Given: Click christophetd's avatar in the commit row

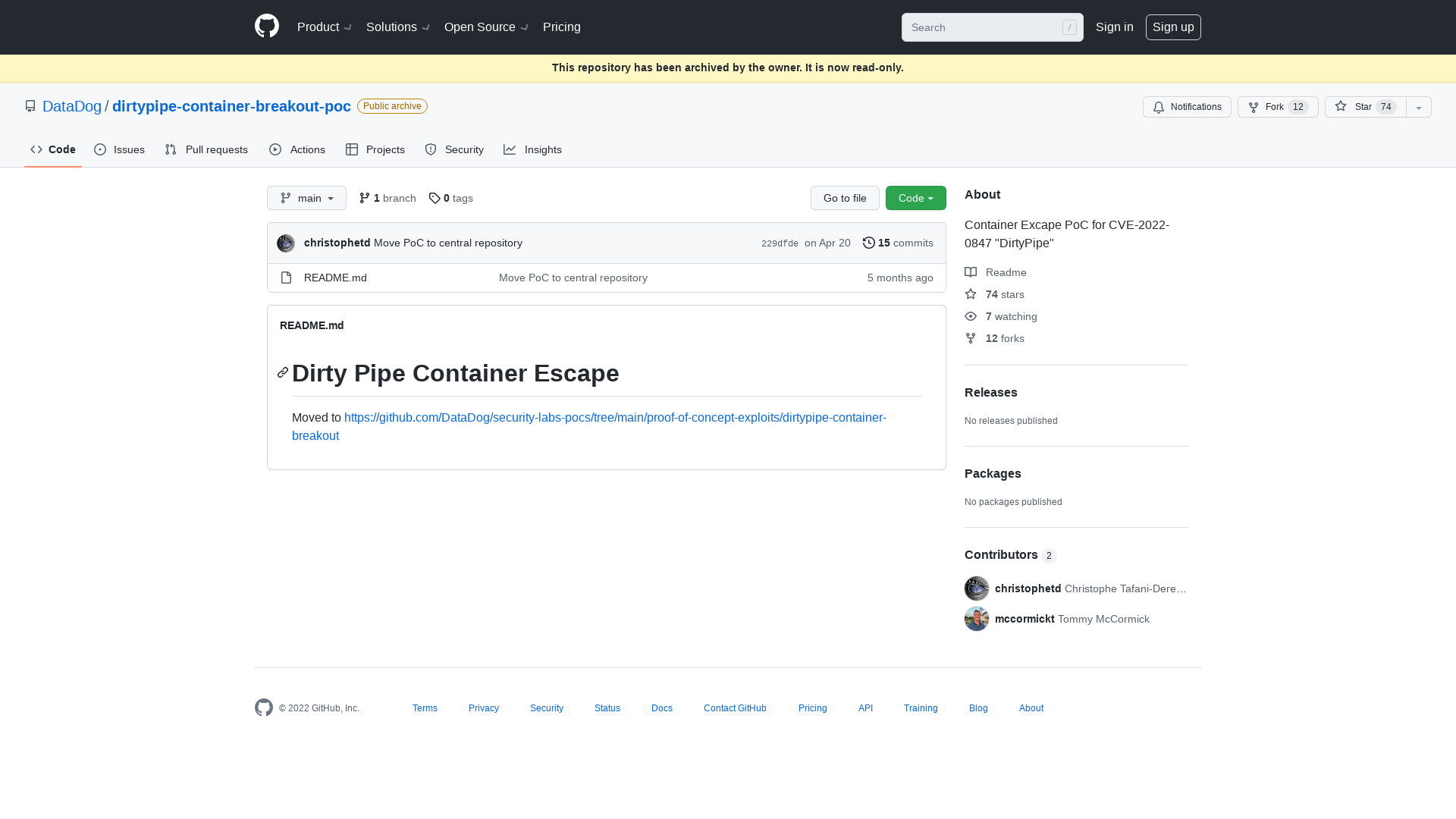Looking at the screenshot, I should click(x=286, y=243).
